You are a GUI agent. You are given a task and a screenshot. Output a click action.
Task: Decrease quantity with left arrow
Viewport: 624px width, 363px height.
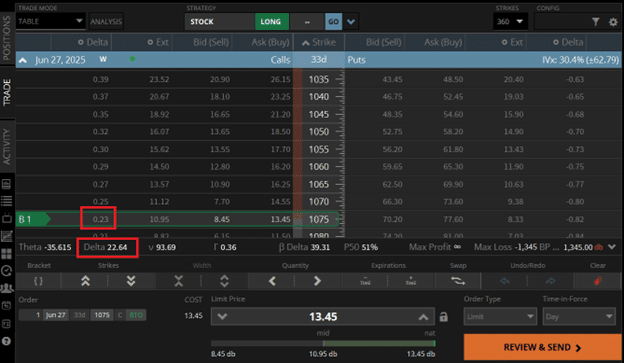click(x=272, y=281)
